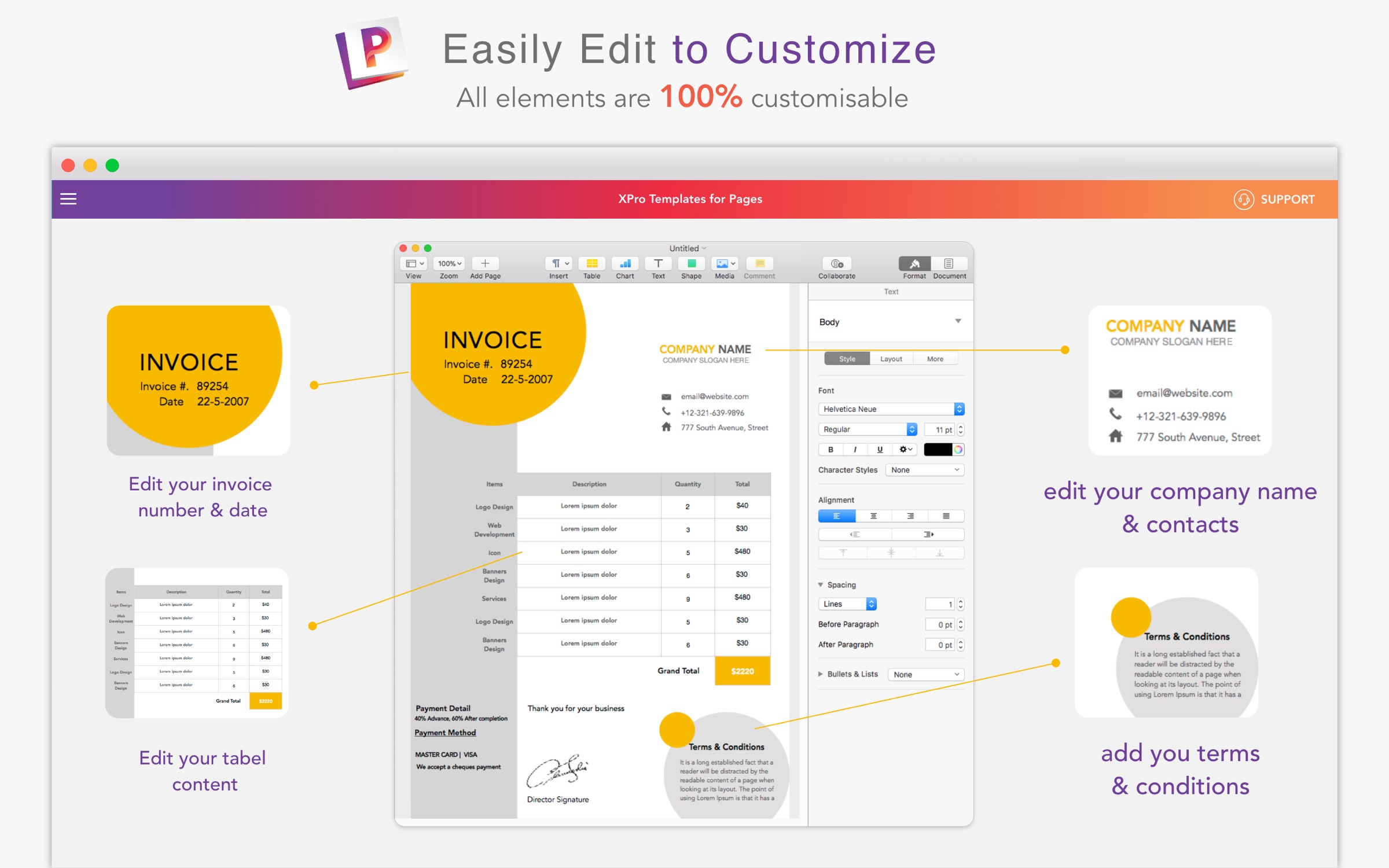Open the Document inspector icon
The height and width of the screenshot is (868, 1389).
tap(949, 264)
